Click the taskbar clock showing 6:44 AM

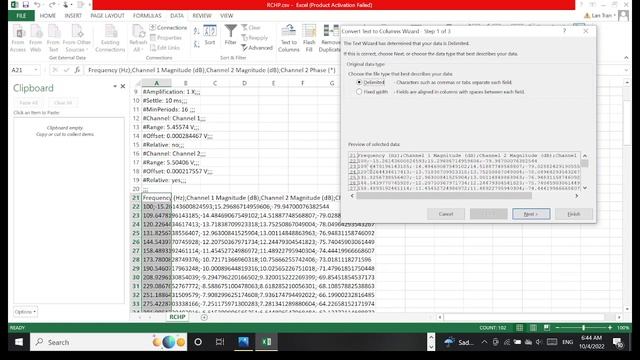tap(591, 342)
